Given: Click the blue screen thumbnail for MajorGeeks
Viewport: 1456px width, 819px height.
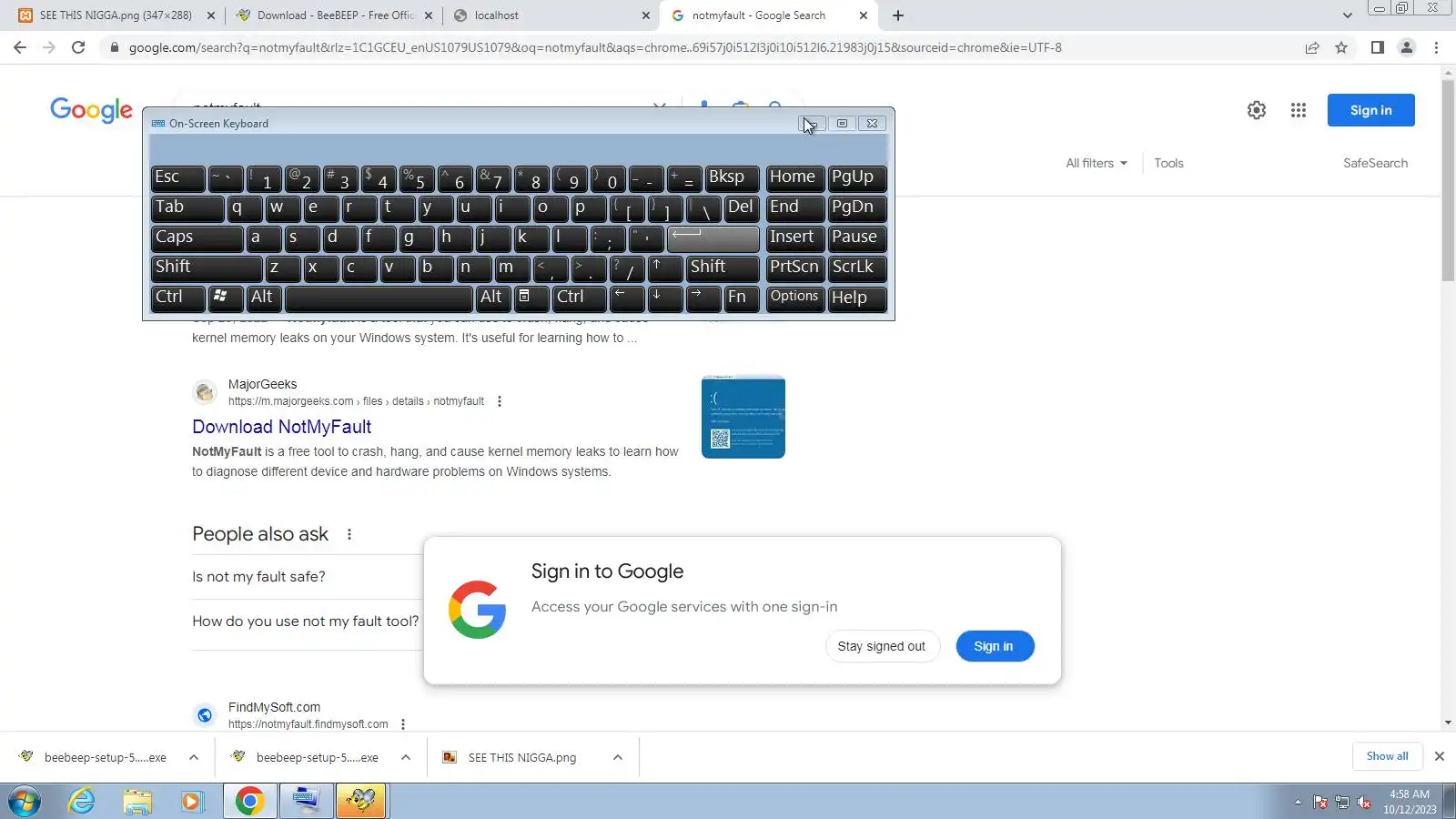Looking at the screenshot, I should coord(743,417).
